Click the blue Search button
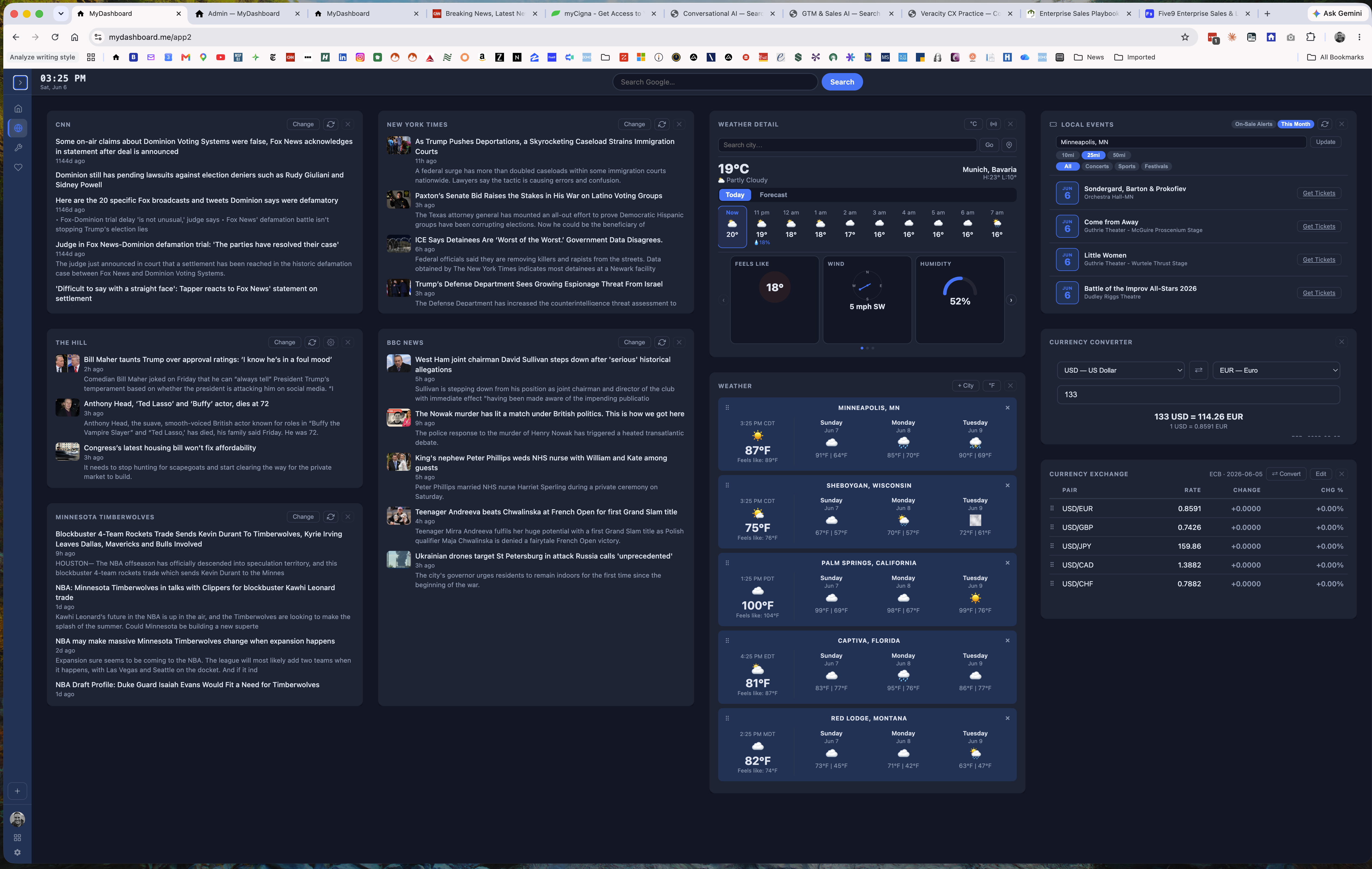 coord(842,82)
